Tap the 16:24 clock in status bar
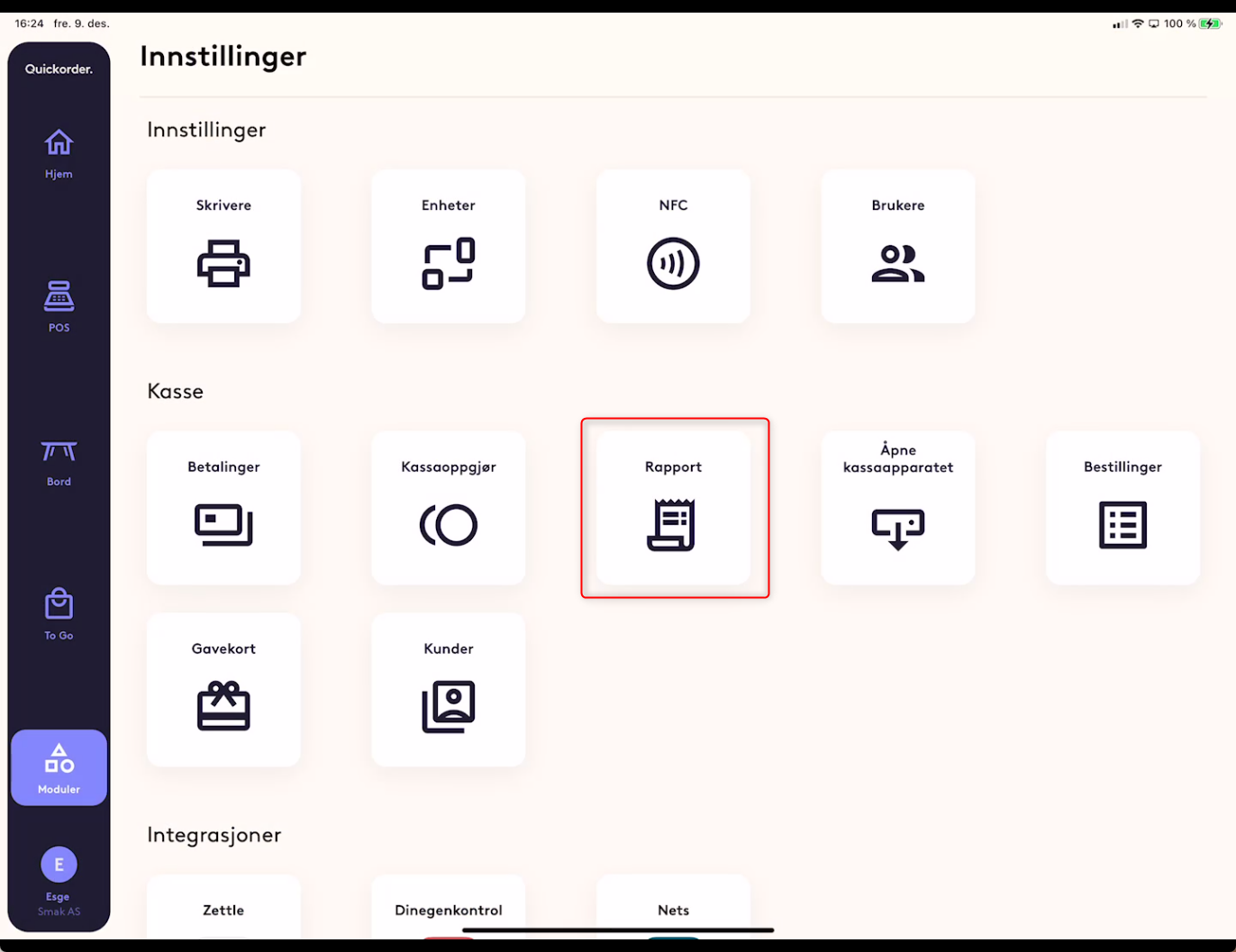 pyautogui.click(x=30, y=23)
